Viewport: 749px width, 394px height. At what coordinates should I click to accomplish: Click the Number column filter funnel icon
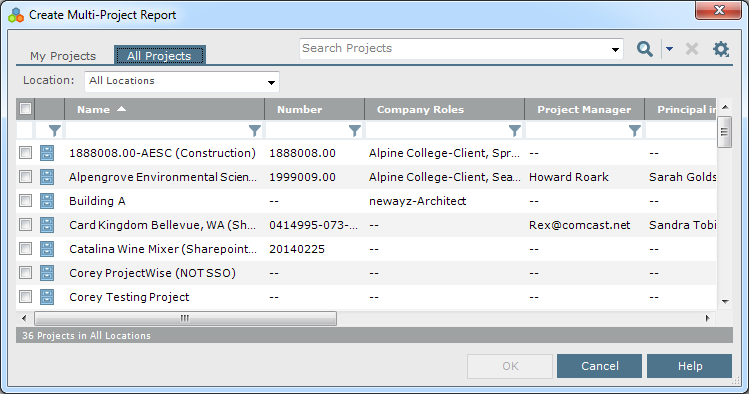pos(354,130)
